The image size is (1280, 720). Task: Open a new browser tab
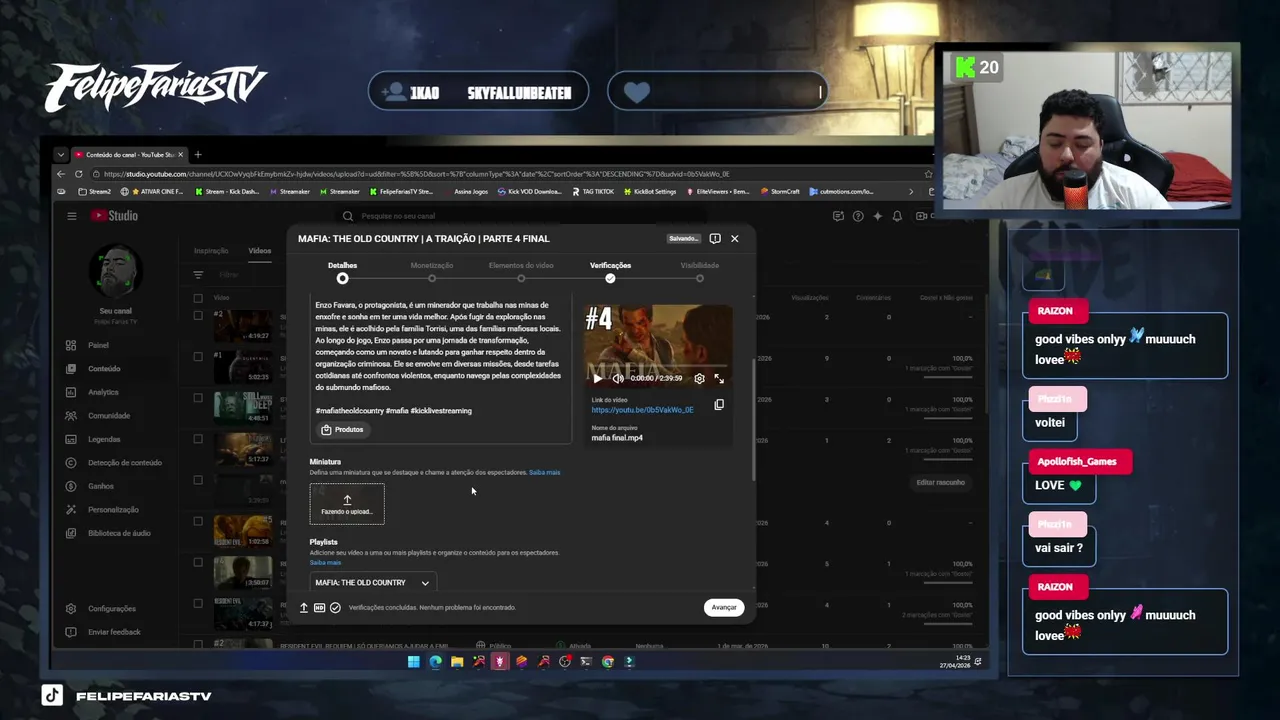tap(197, 155)
